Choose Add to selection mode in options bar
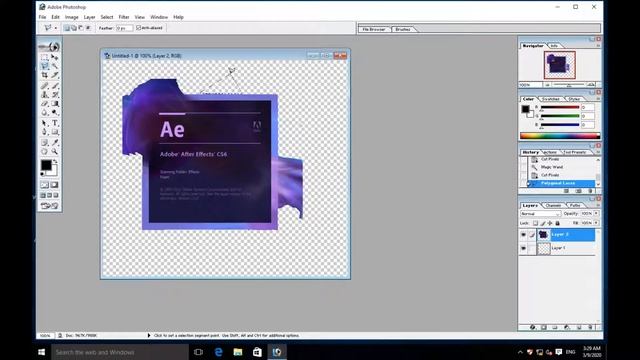This screenshot has width=640, height=360. [x=73, y=28]
